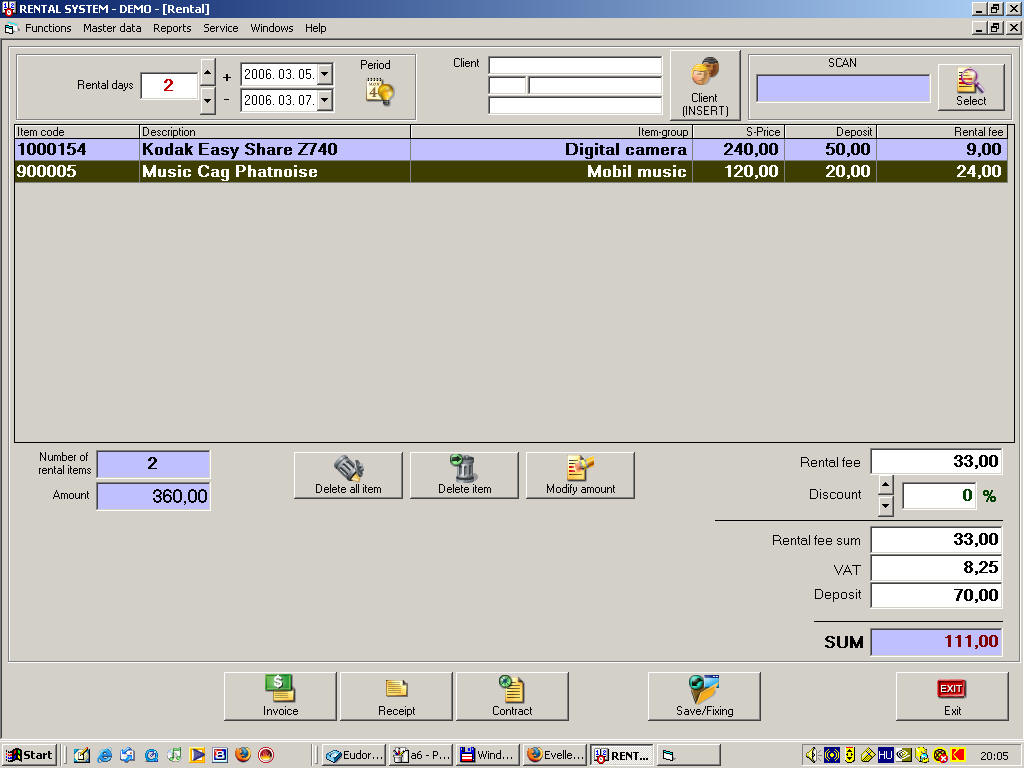Exit the rental window
The image size is (1024, 768).
click(952, 696)
